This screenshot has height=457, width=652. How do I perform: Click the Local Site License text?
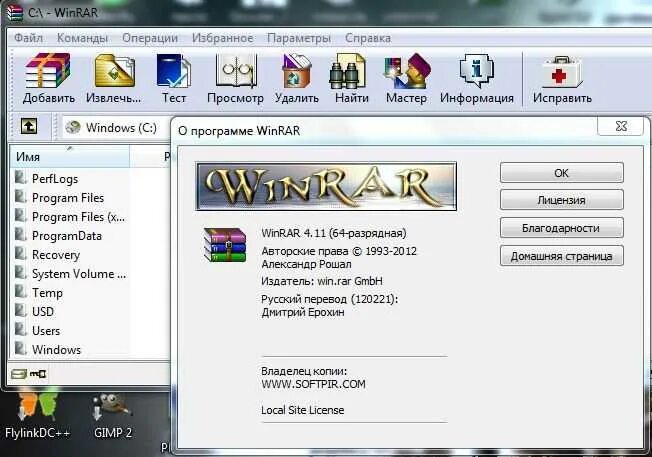(303, 410)
